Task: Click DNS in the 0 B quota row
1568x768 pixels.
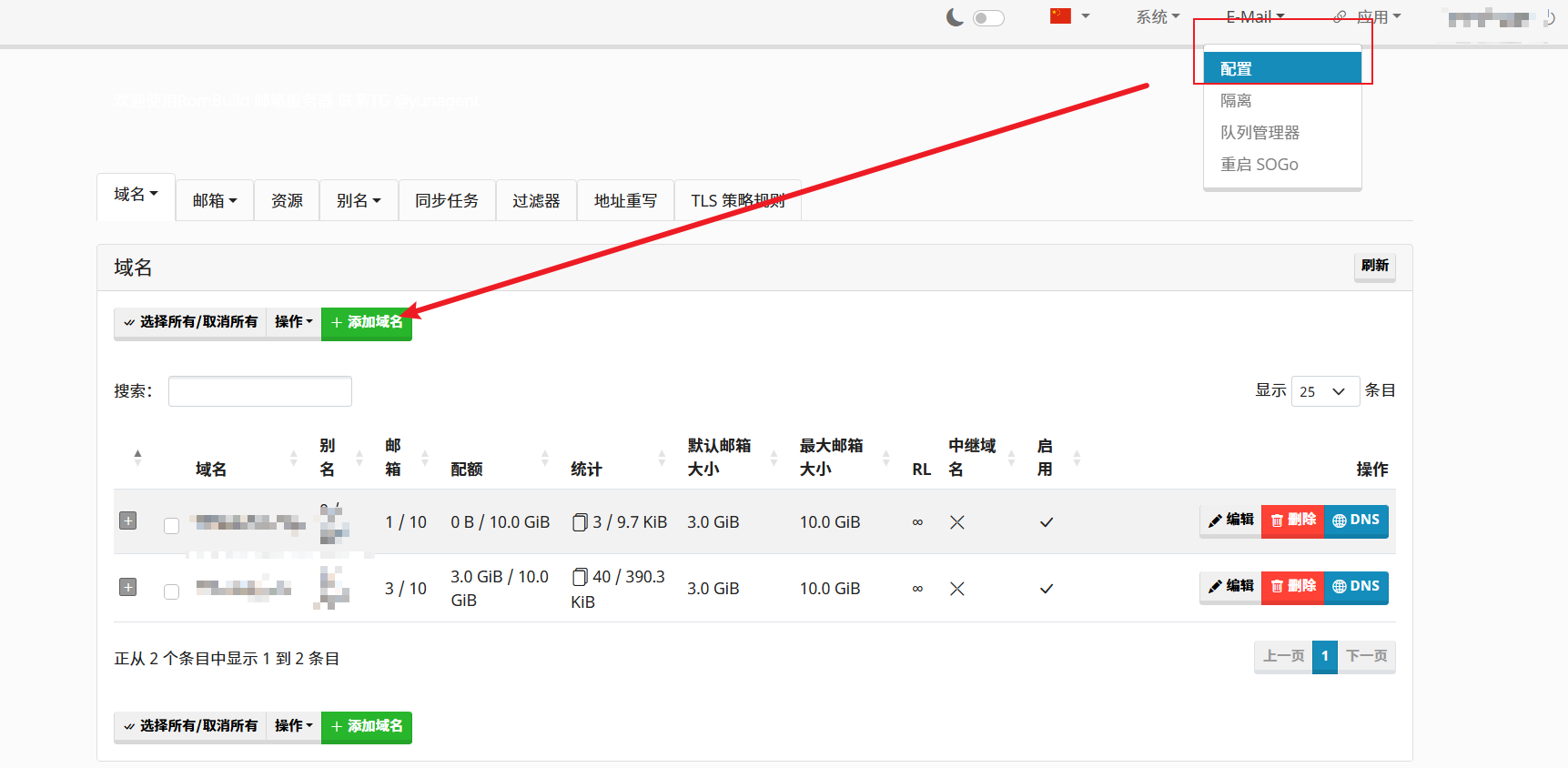Action: 1356,520
